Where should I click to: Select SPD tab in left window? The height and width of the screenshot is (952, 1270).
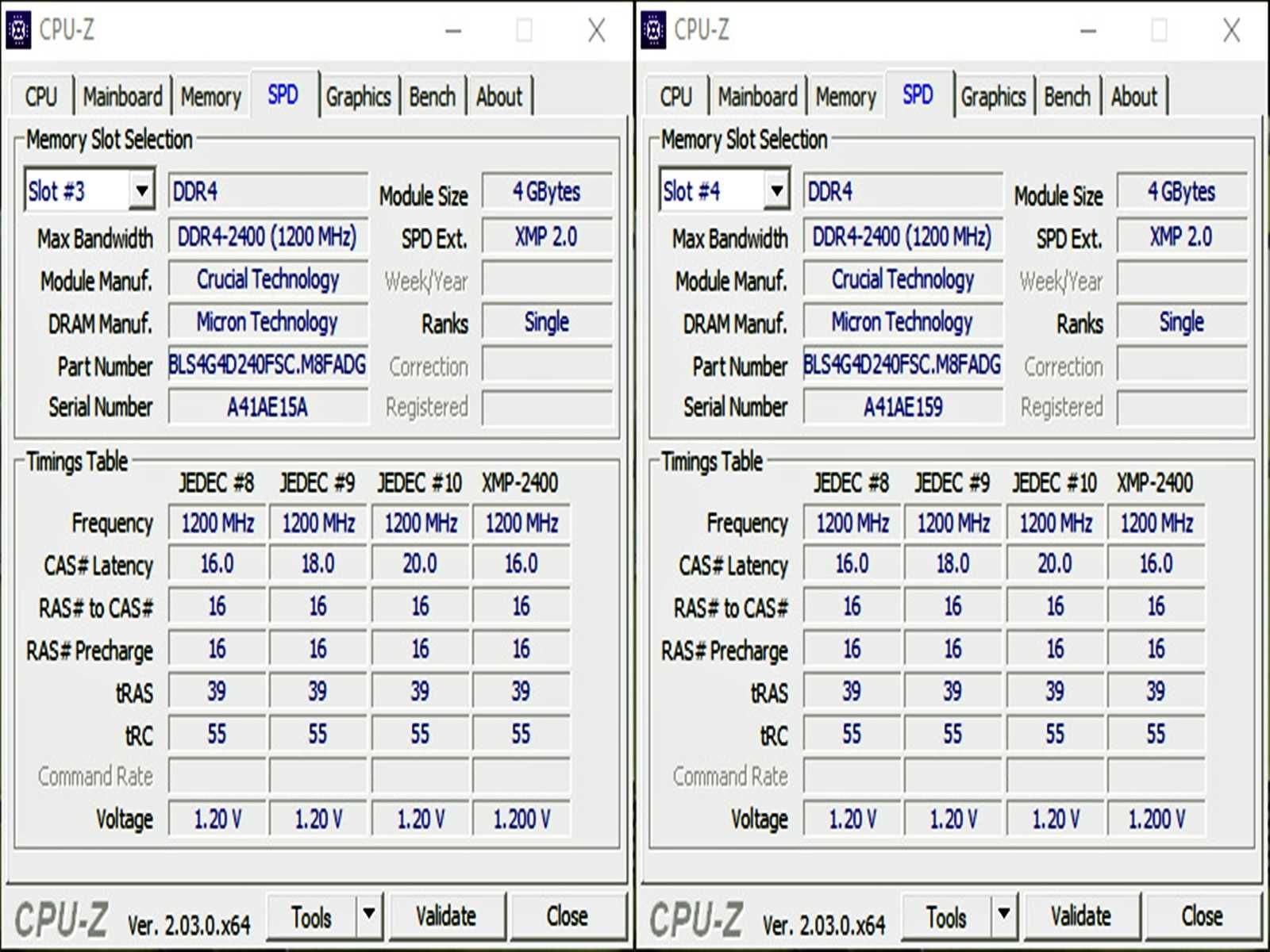283,95
